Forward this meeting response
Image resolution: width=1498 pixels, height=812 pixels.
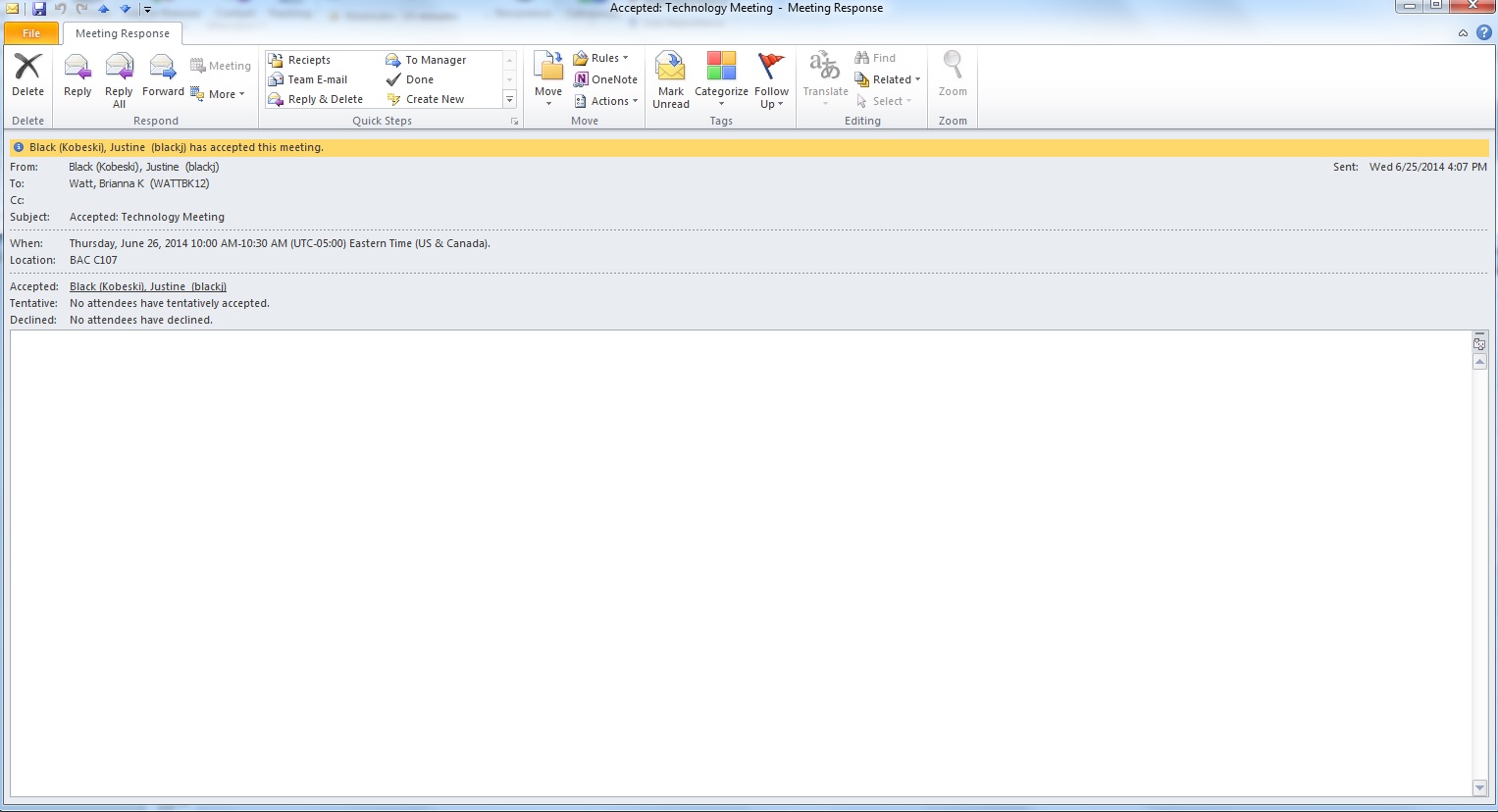click(x=163, y=76)
